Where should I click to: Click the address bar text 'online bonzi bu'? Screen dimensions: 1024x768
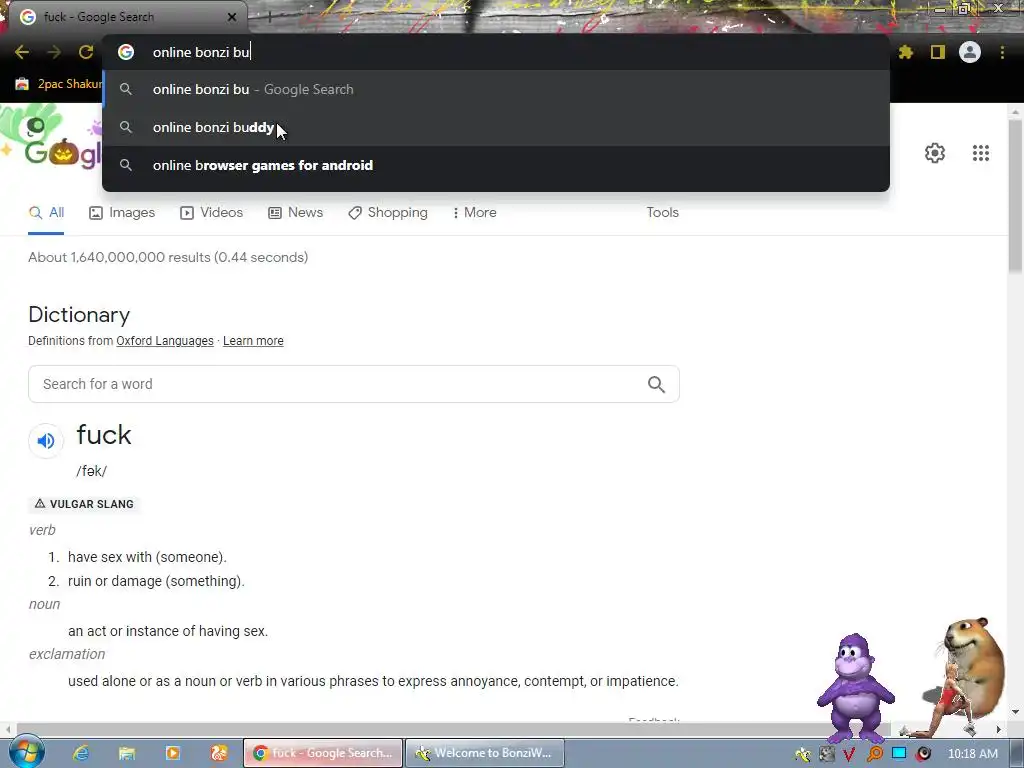point(201,52)
